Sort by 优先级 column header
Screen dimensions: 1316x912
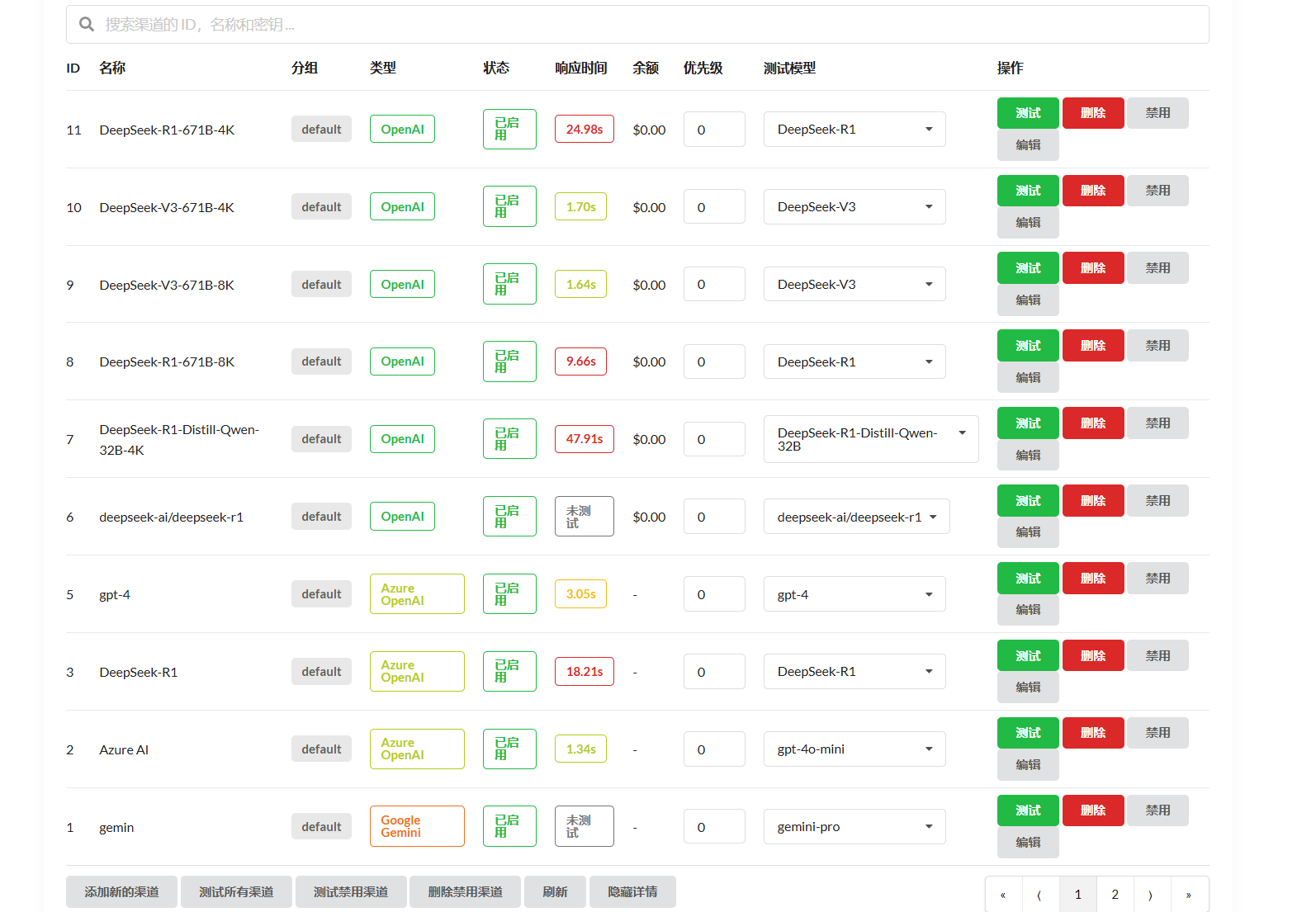(x=703, y=69)
